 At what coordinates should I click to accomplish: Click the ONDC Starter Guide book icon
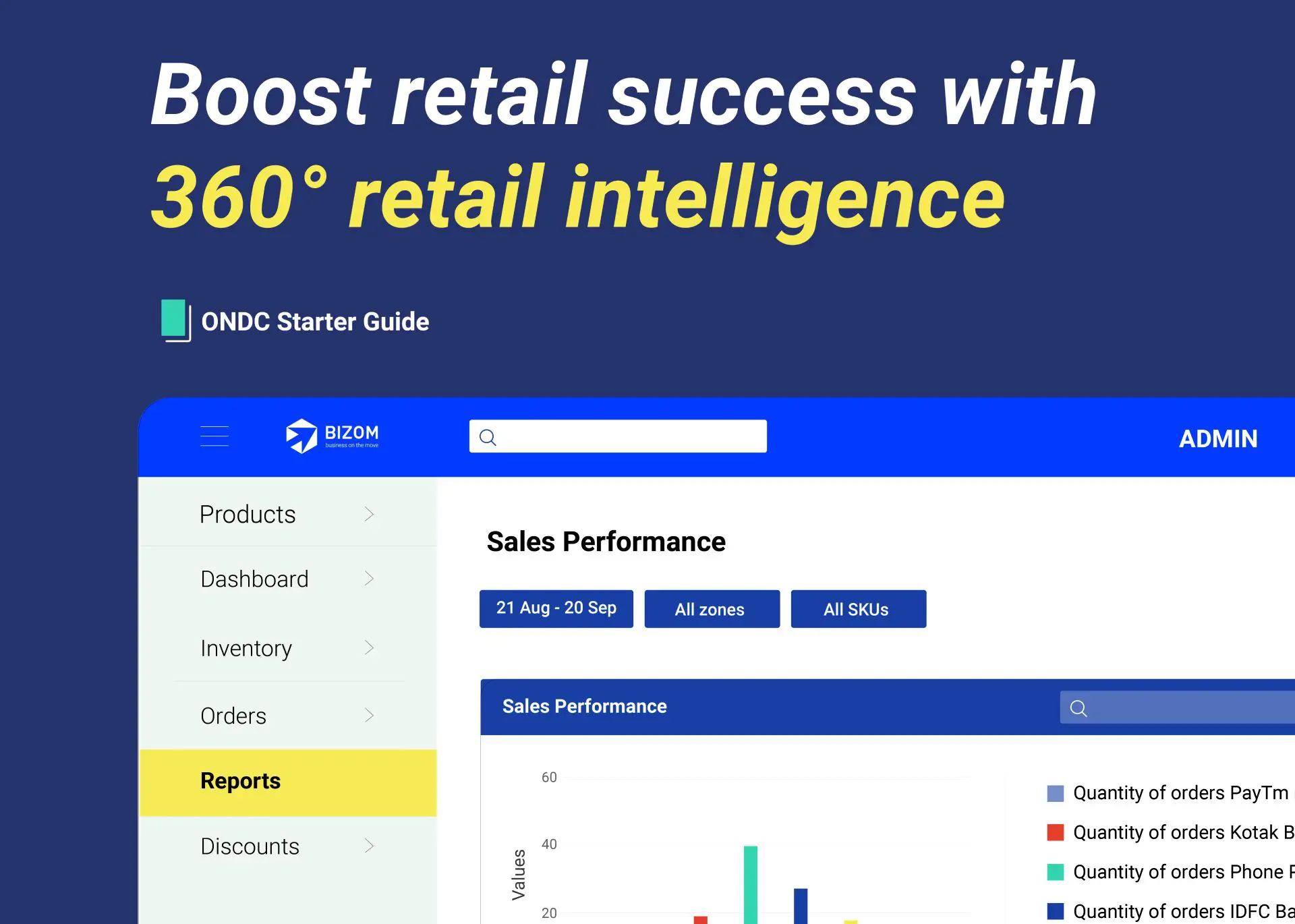pyautogui.click(x=175, y=320)
